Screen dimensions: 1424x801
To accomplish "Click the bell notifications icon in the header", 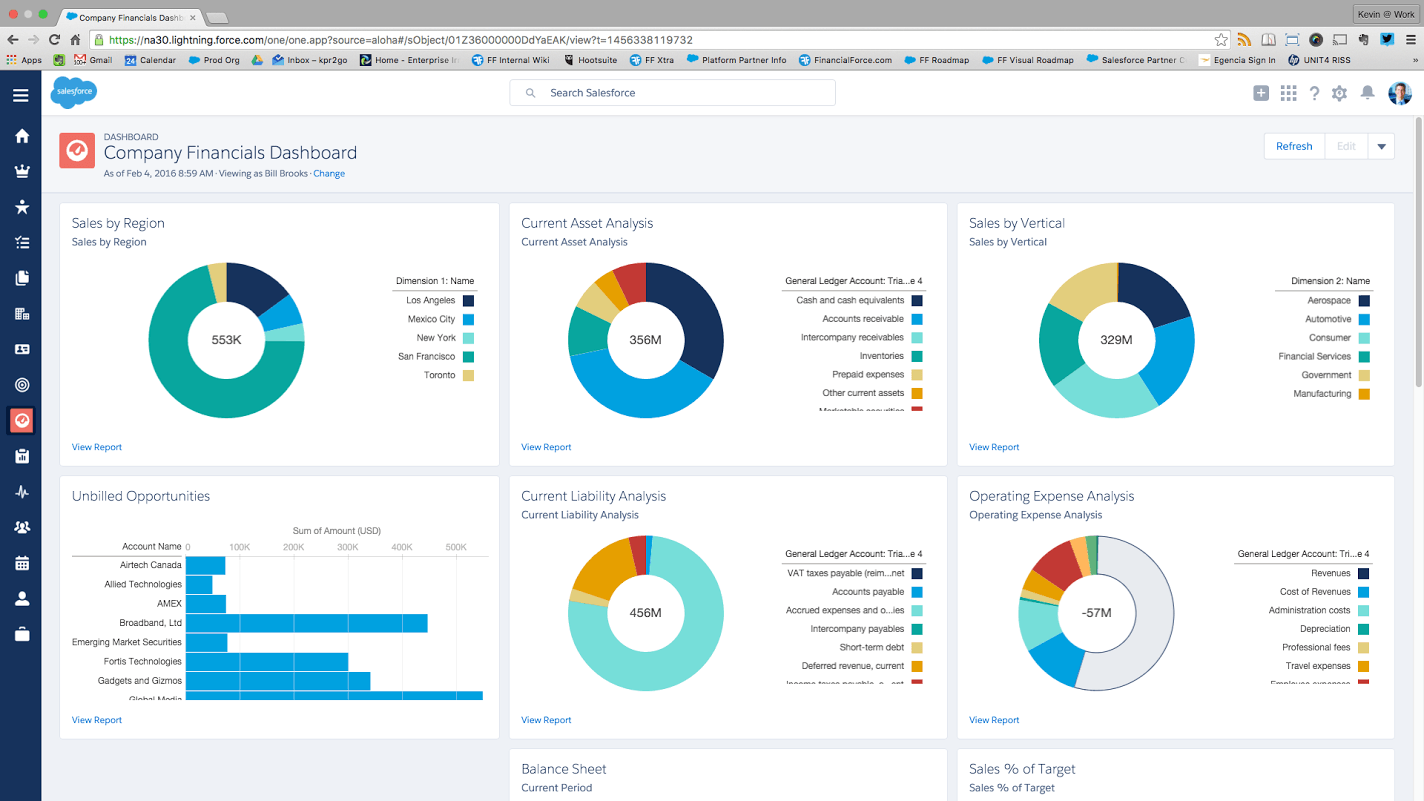I will pyautogui.click(x=1368, y=92).
